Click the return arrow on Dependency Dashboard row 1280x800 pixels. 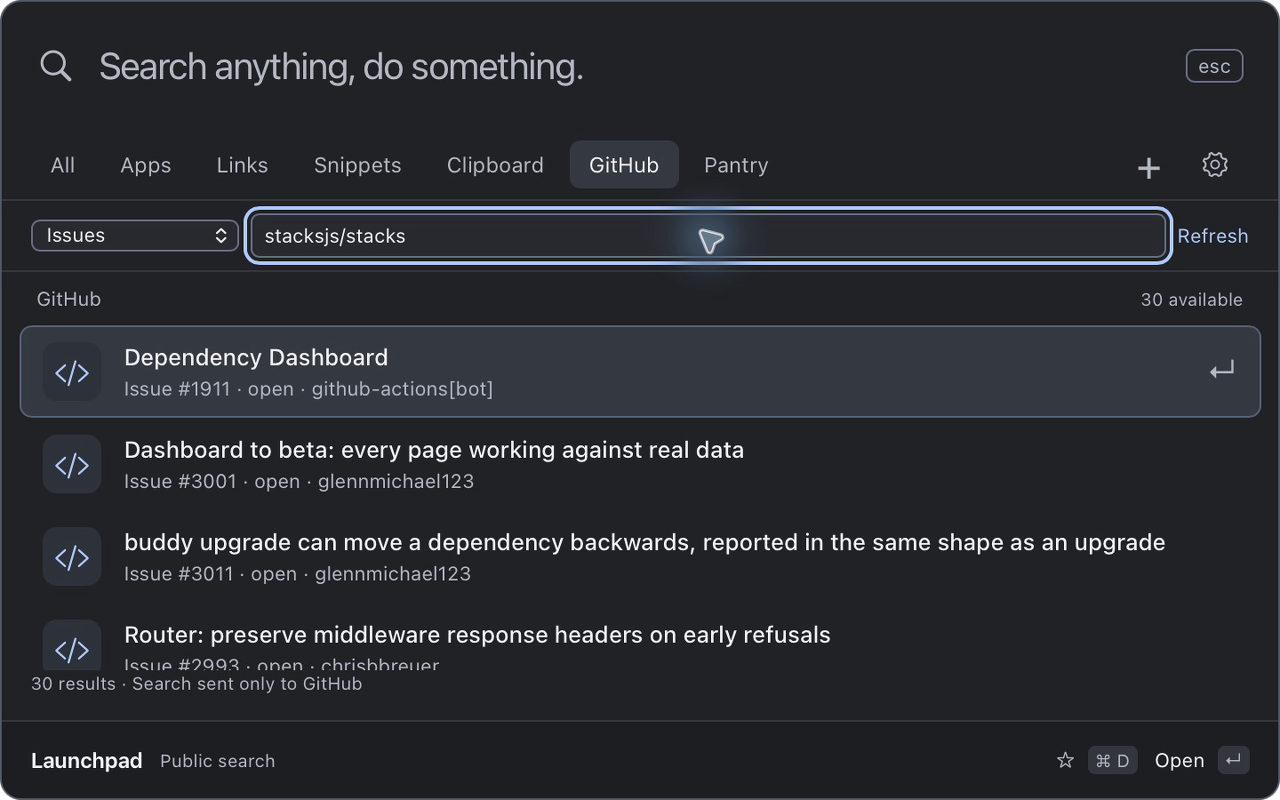point(1221,371)
